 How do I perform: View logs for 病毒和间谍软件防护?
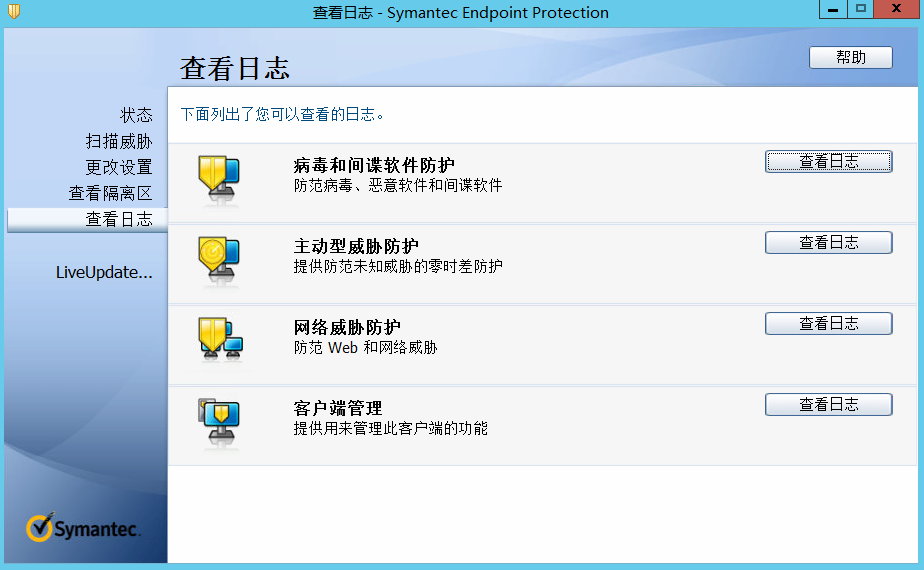829,162
